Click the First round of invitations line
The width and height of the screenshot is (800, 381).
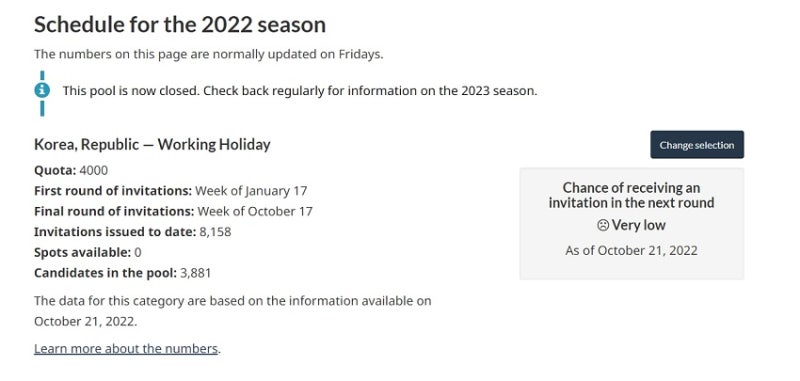pyautogui.click(x=170, y=191)
